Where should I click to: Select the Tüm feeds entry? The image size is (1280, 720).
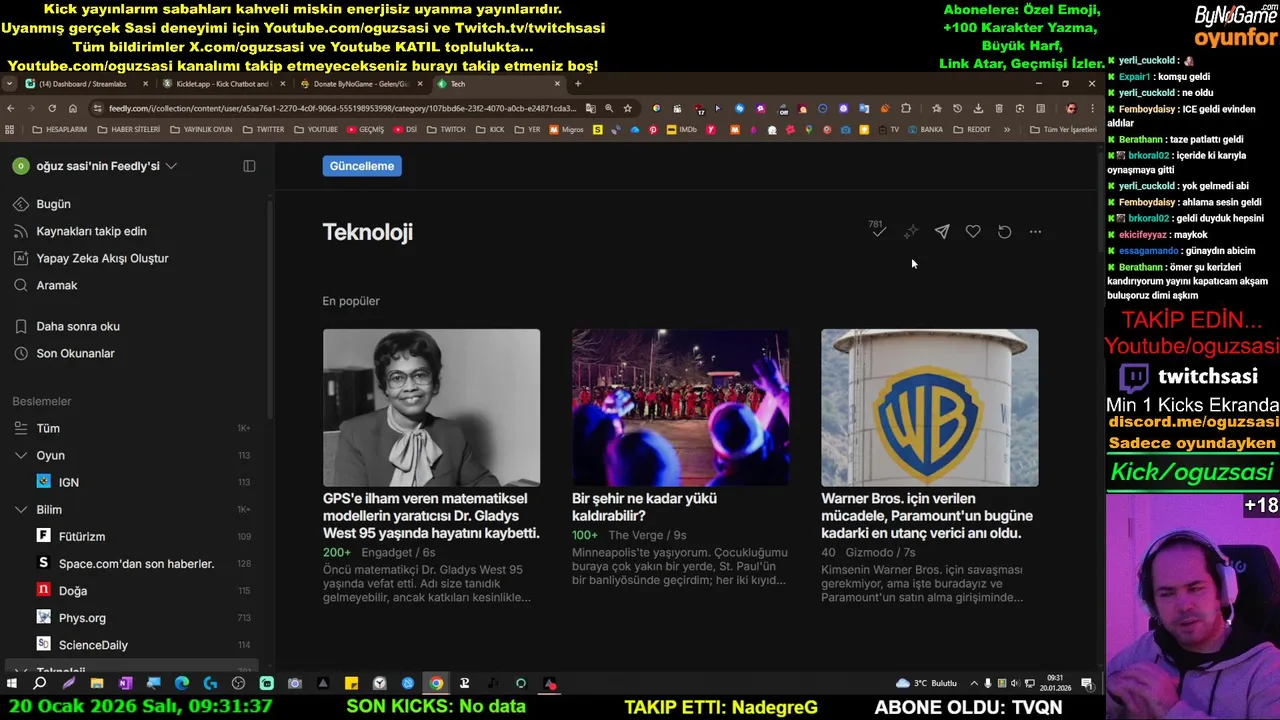tap(130, 428)
